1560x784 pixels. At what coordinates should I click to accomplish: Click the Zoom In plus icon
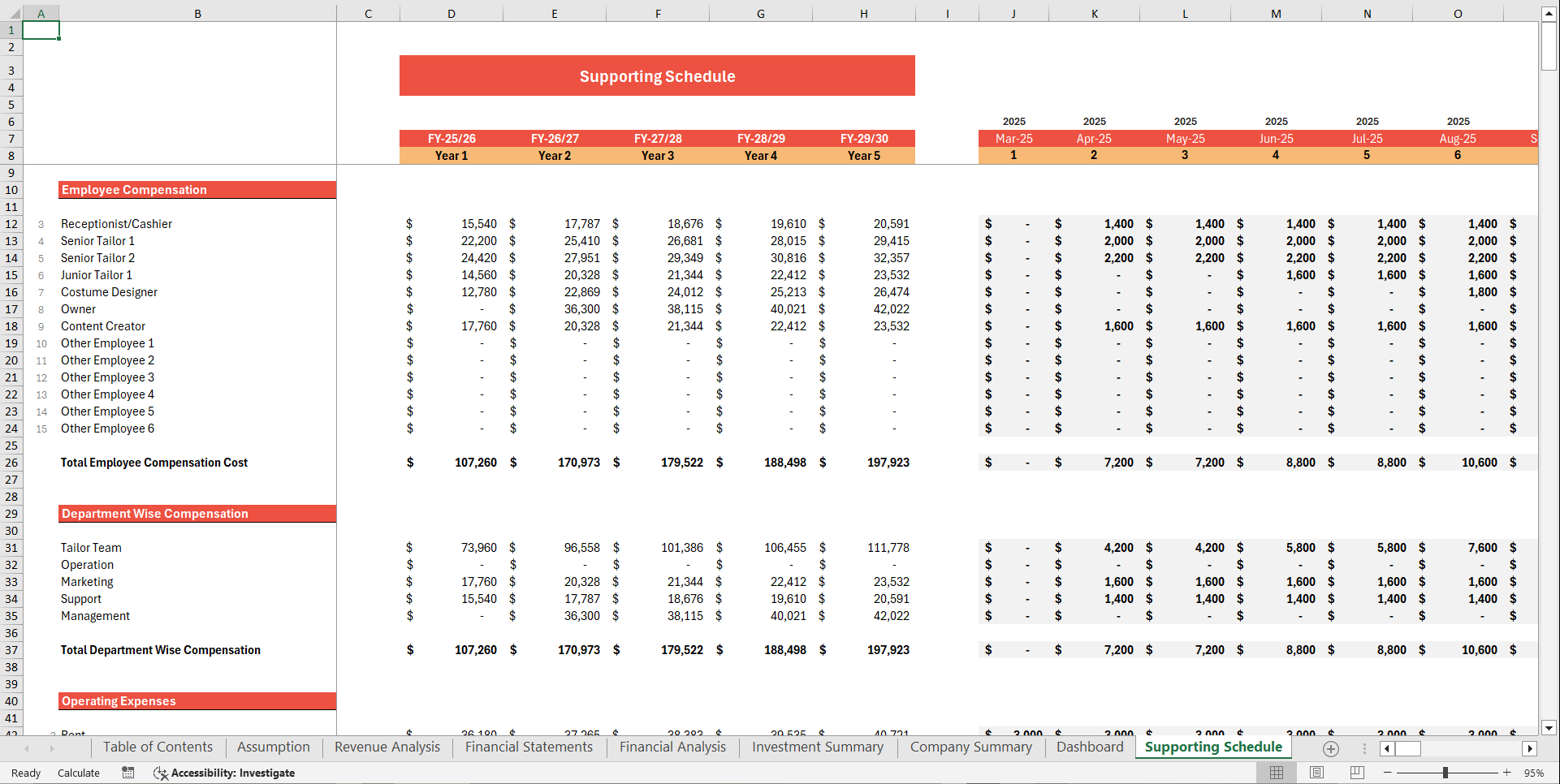pos(1506,773)
